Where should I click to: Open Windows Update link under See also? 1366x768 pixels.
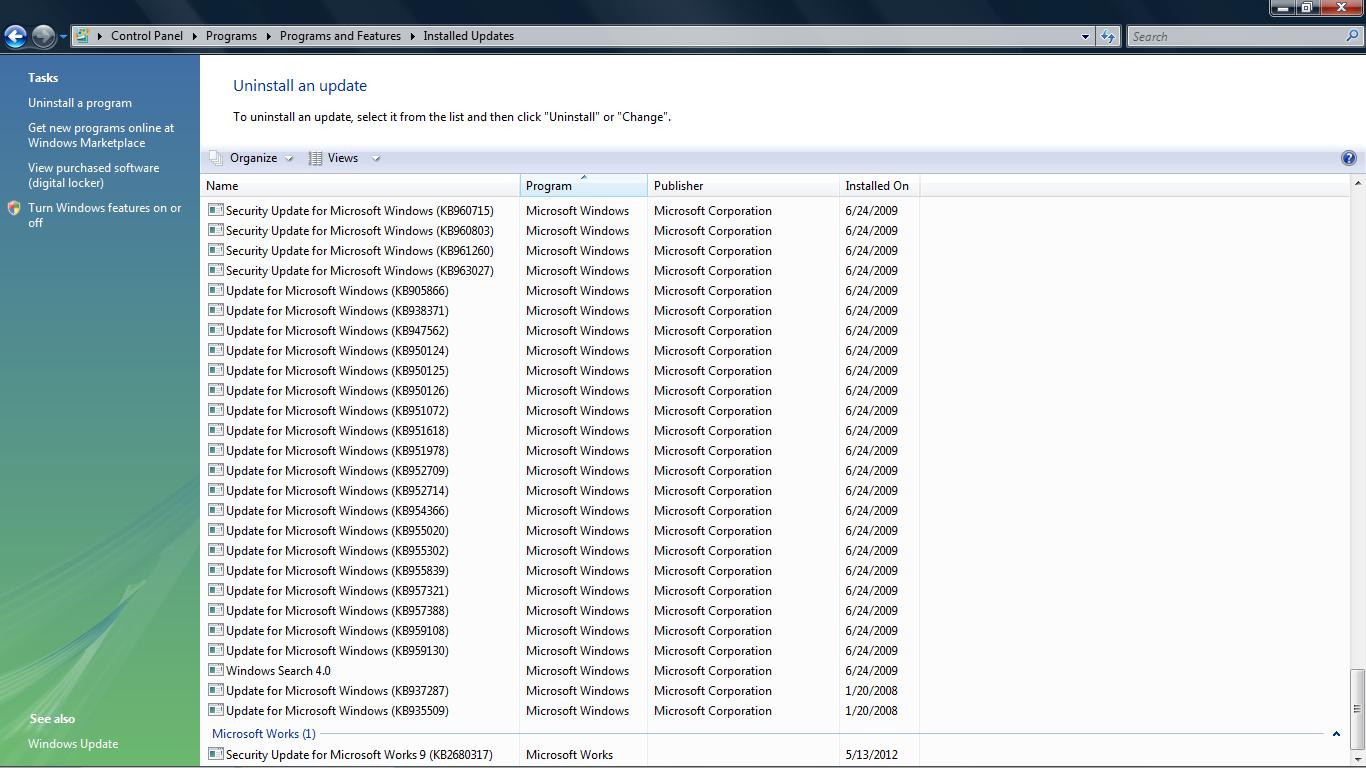click(x=73, y=744)
